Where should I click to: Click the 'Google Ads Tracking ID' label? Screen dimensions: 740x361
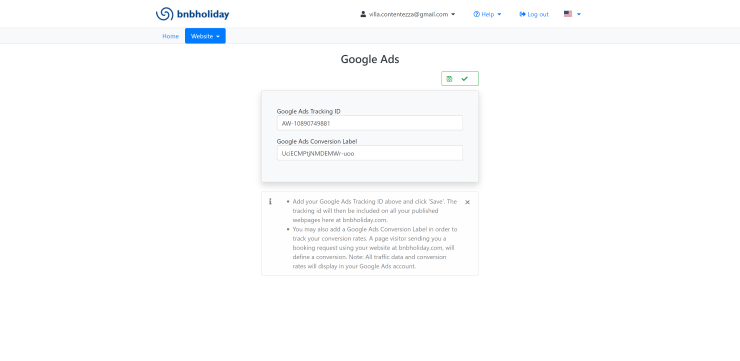click(x=309, y=111)
